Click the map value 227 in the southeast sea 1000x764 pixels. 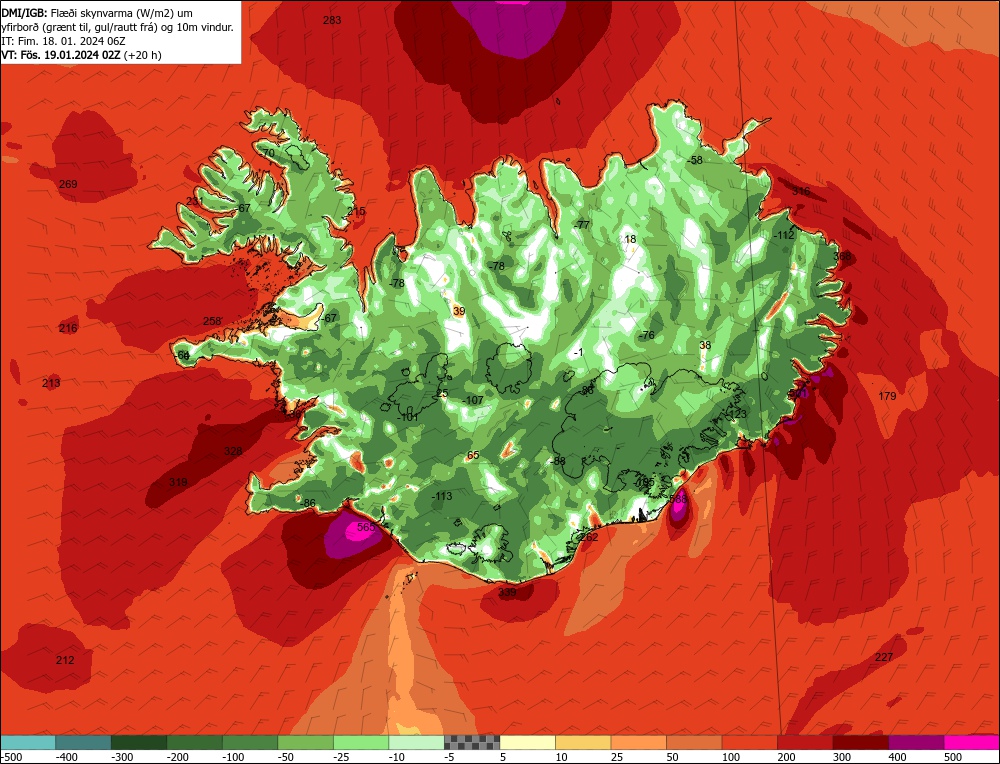point(883,657)
